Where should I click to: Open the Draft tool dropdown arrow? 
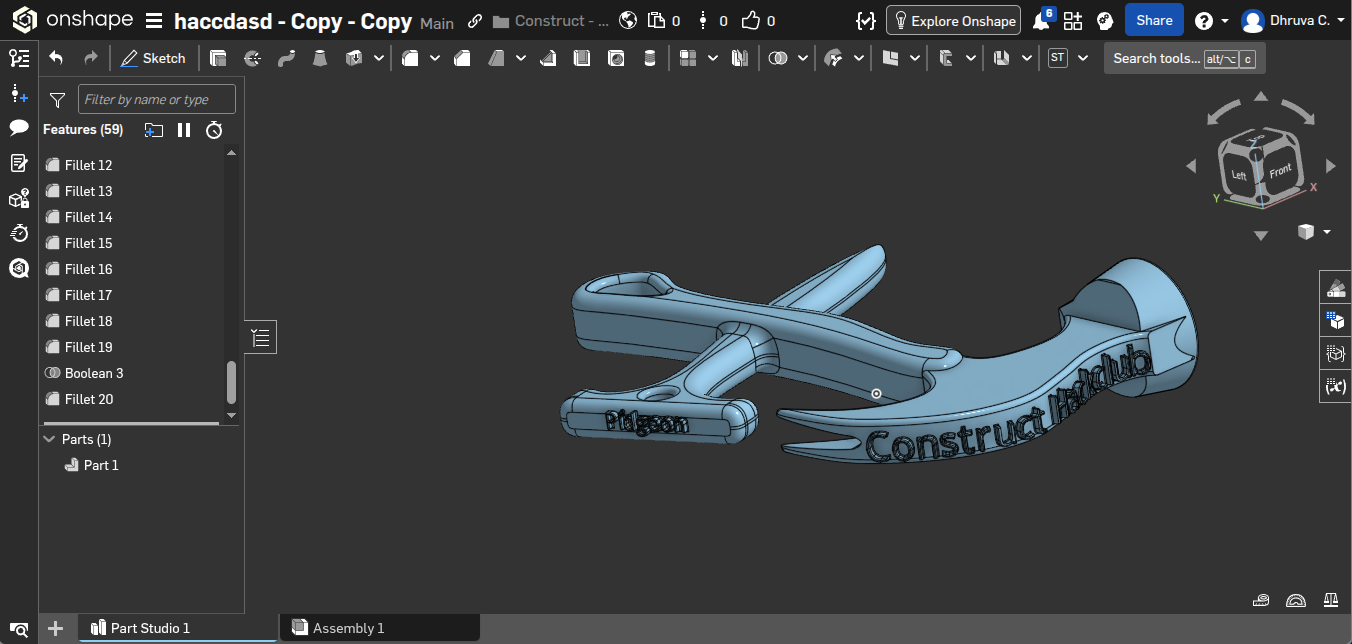tap(521, 58)
